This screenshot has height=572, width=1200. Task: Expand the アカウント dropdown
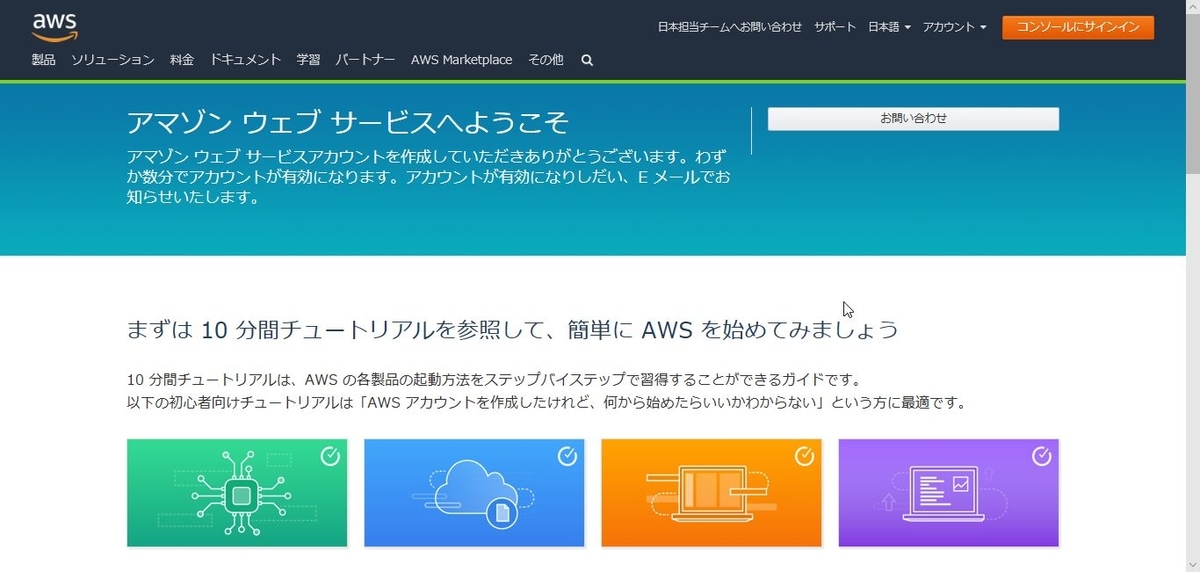pos(954,27)
